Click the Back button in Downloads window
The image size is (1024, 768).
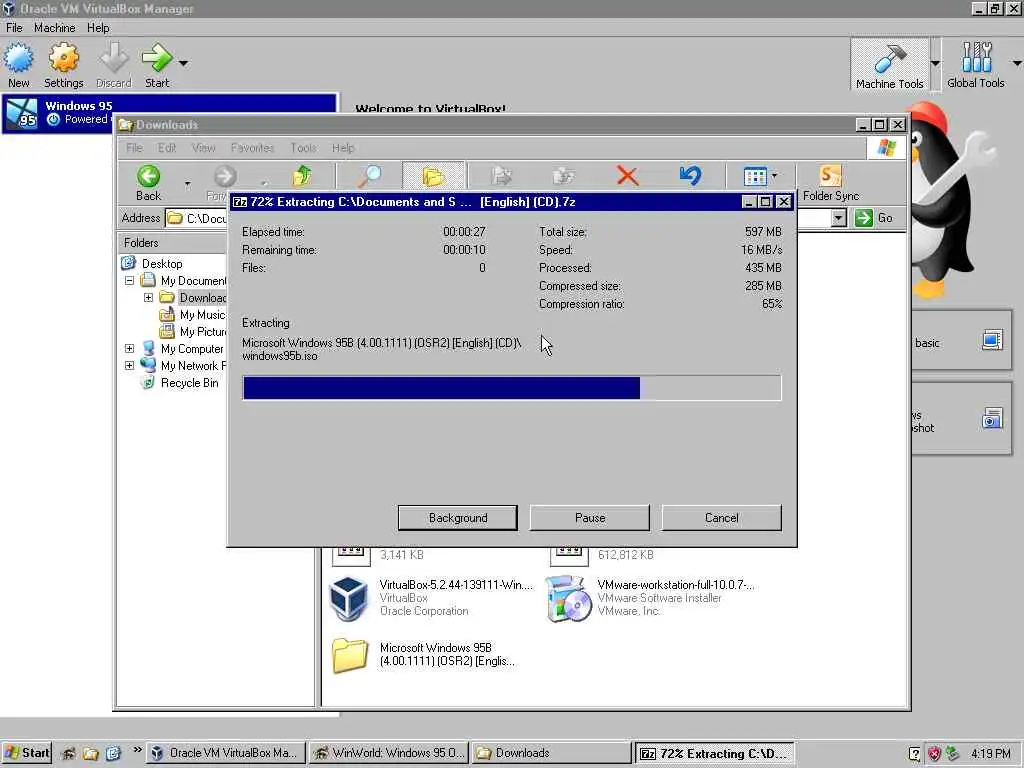pyautogui.click(x=148, y=183)
